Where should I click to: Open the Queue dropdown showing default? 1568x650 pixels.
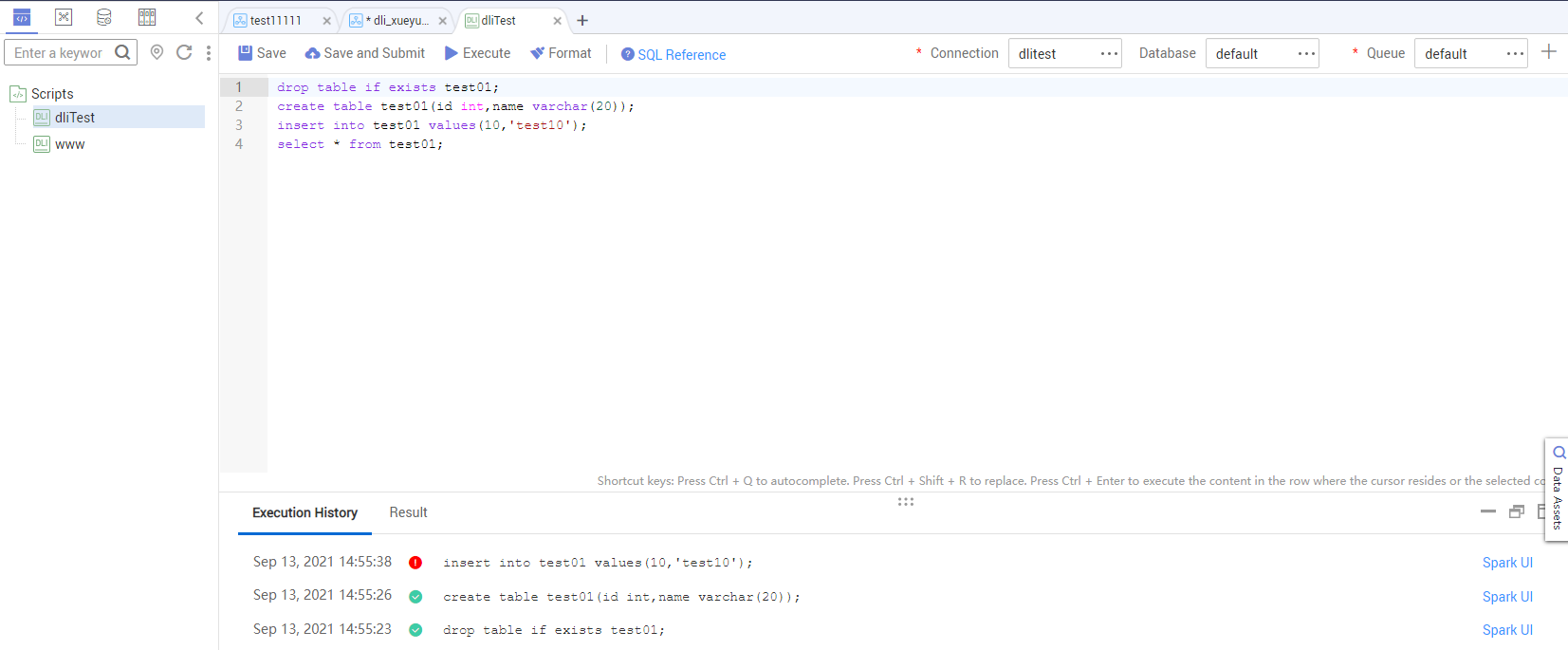tap(1471, 53)
